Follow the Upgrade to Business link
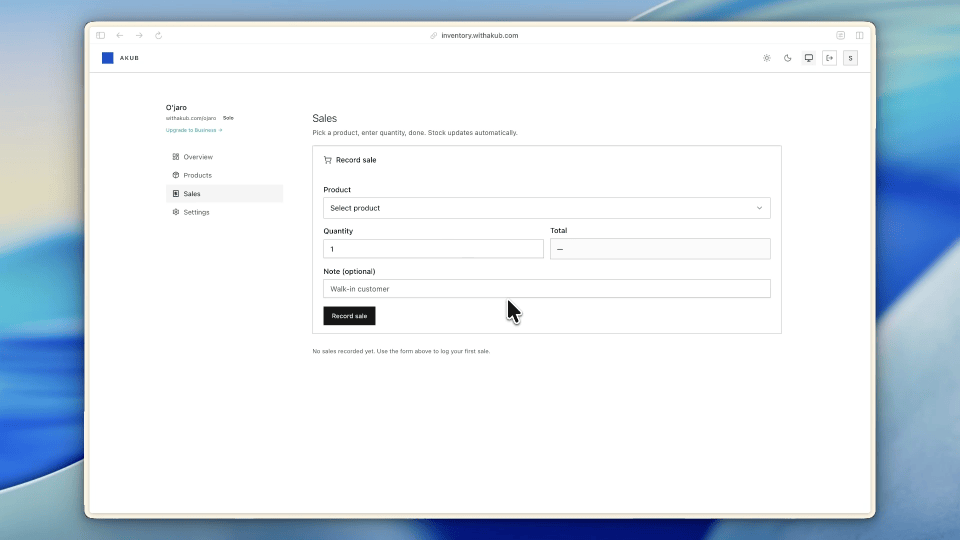The height and width of the screenshot is (540, 960). [193, 130]
